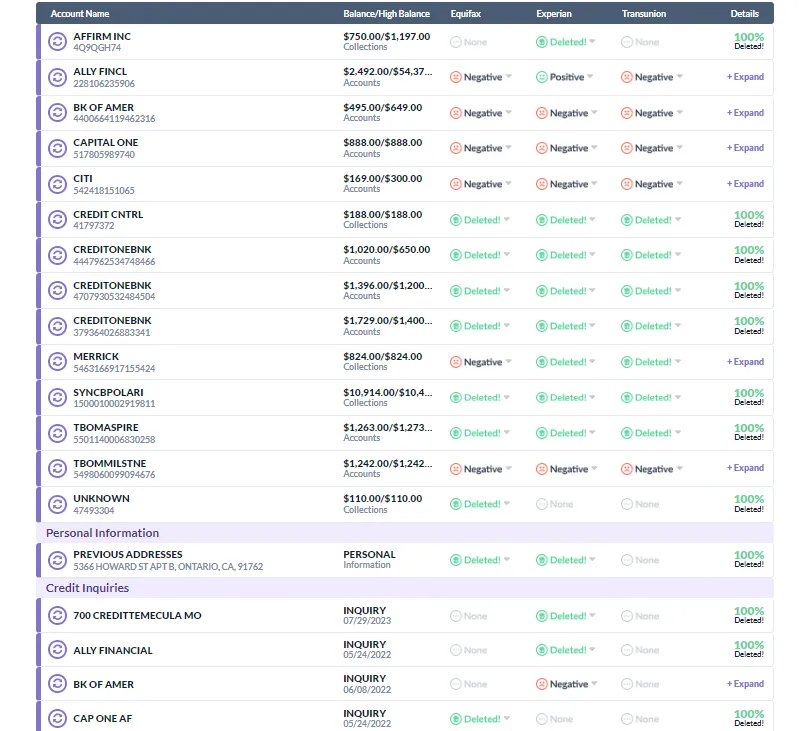
Task: Click the negative face icon for BK OF AMER inquiry Experian
Action: [x=542, y=684]
